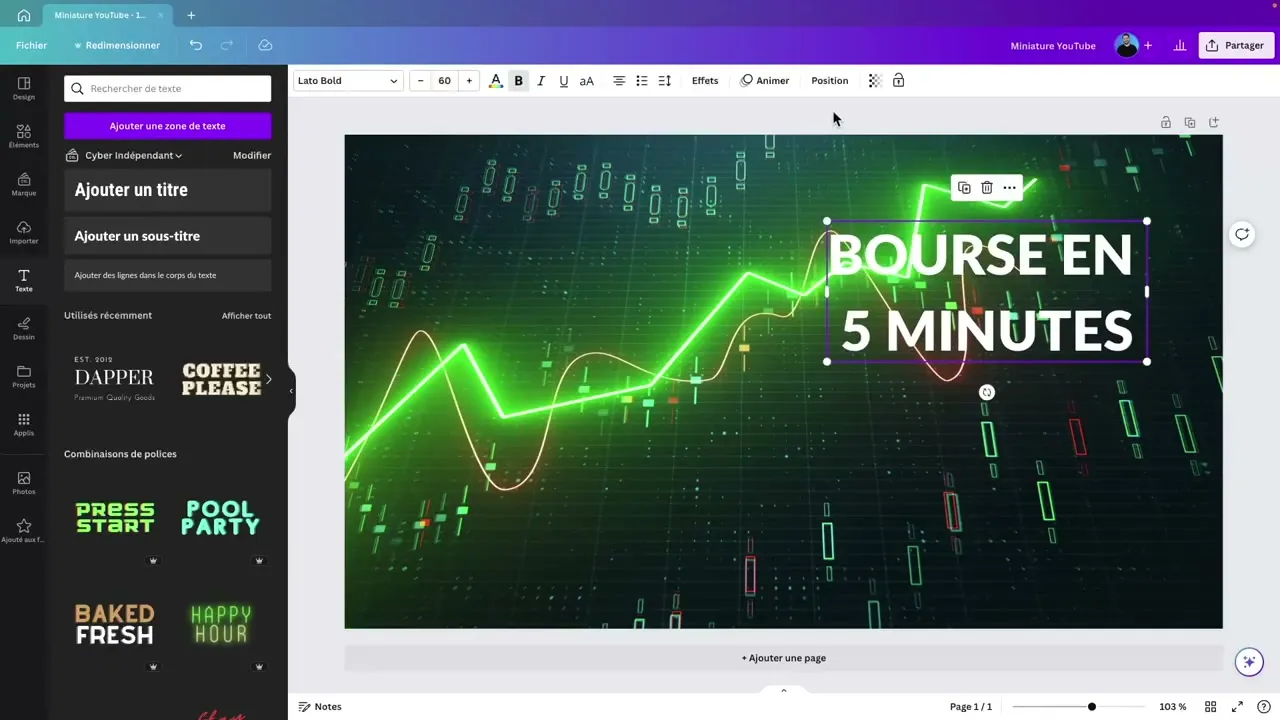The height and width of the screenshot is (720, 1280).
Task: Adjust the zoom level slider
Action: click(x=1091, y=706)
